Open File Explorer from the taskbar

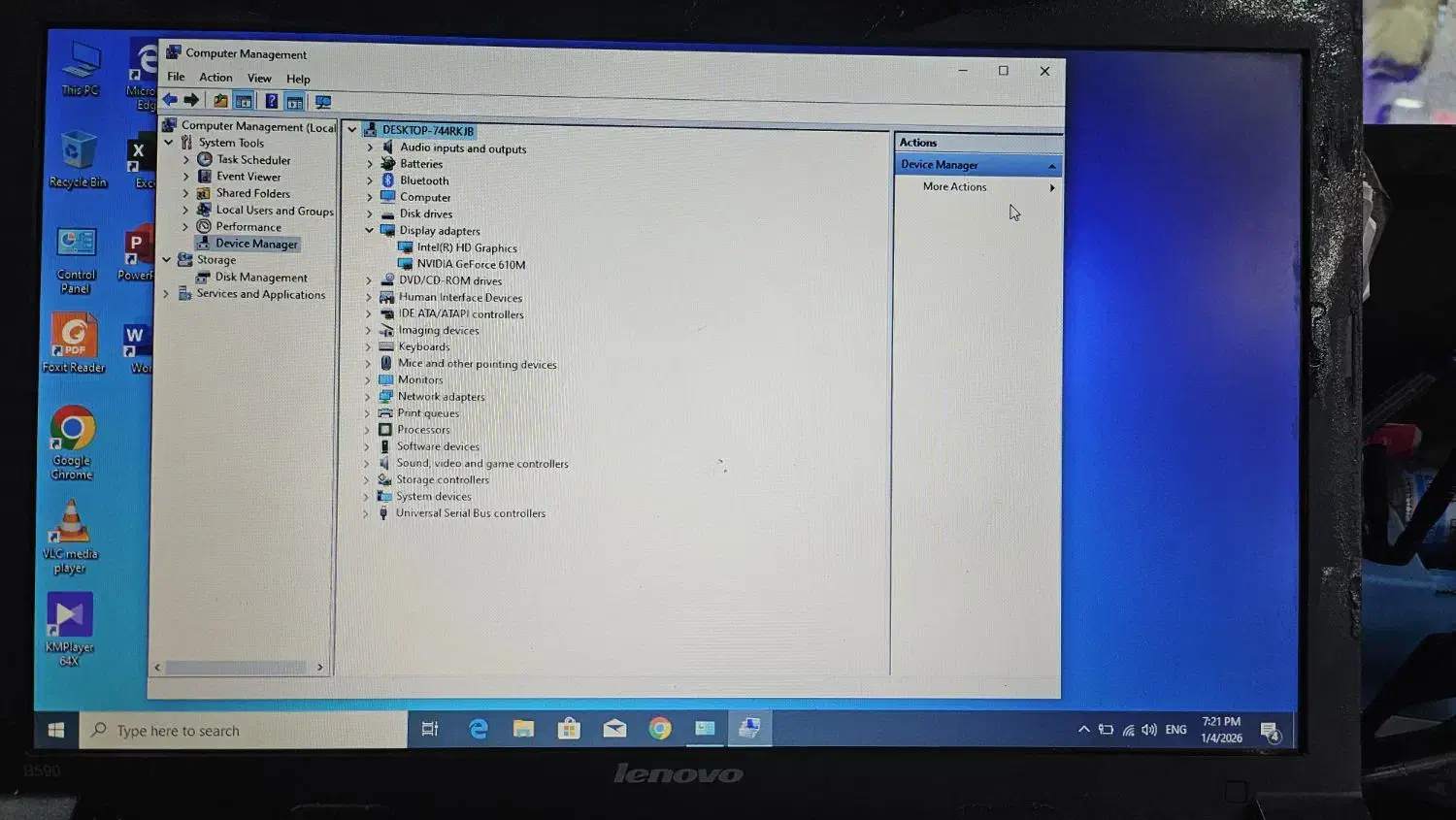click(x=523, y=729)
